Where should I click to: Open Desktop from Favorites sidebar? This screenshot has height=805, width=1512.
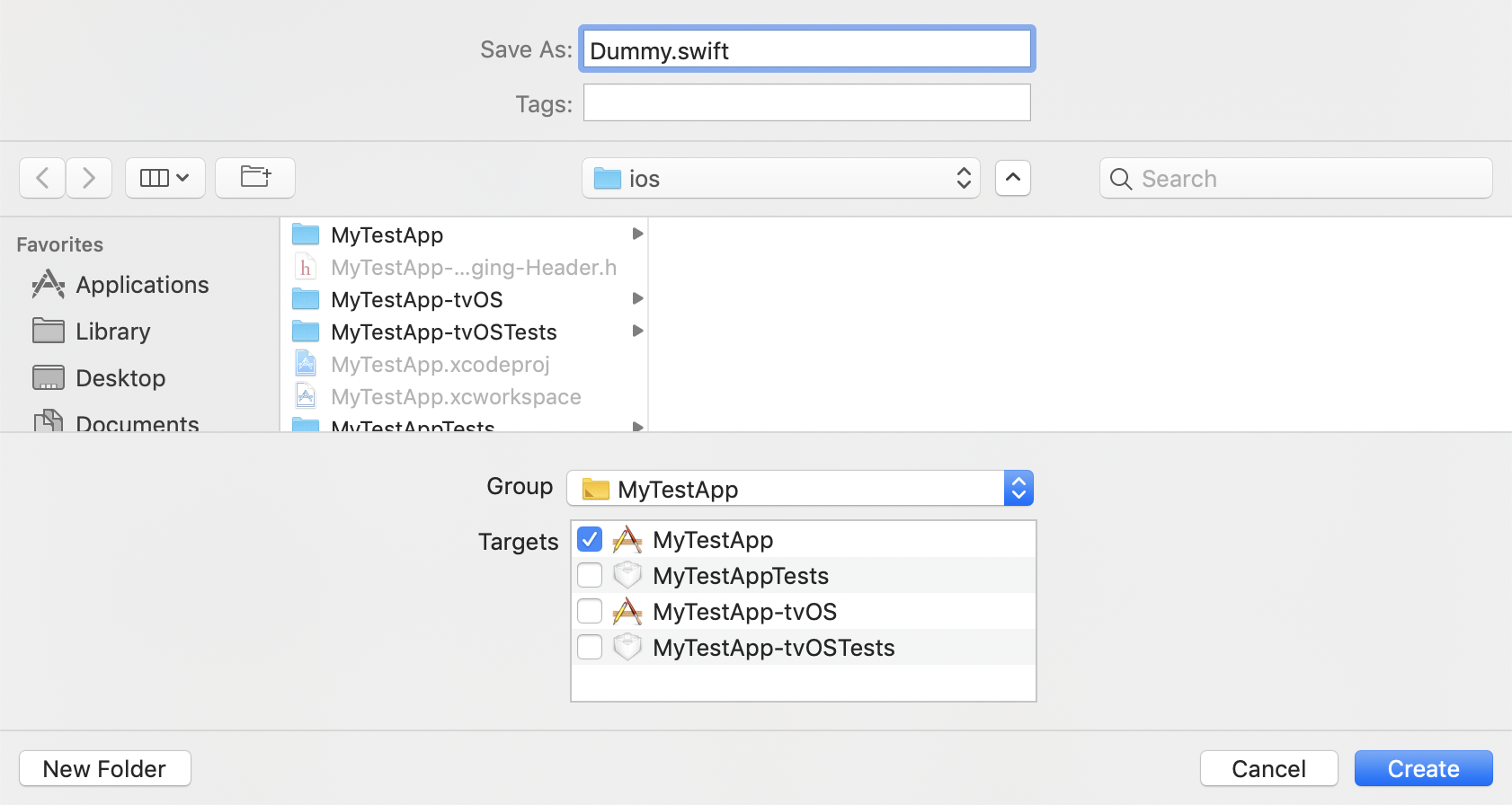click(x=120, y=378)
